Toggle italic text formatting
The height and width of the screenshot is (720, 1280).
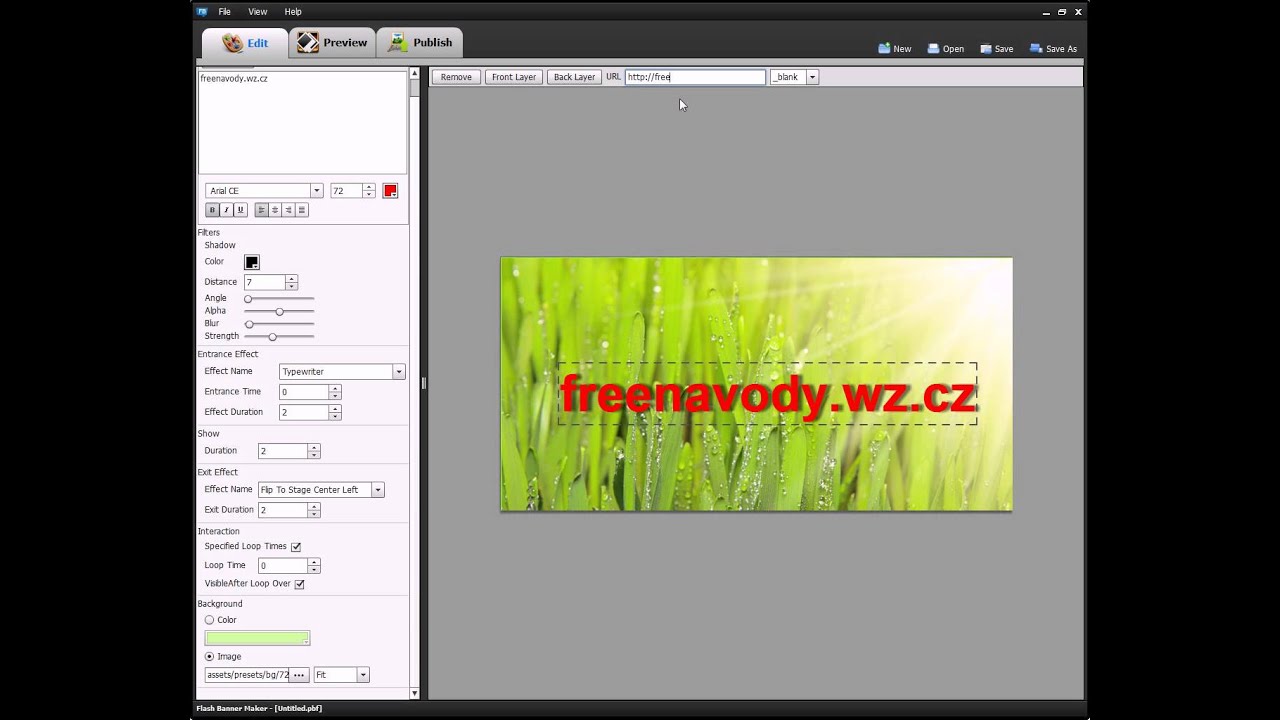[226, 210]
